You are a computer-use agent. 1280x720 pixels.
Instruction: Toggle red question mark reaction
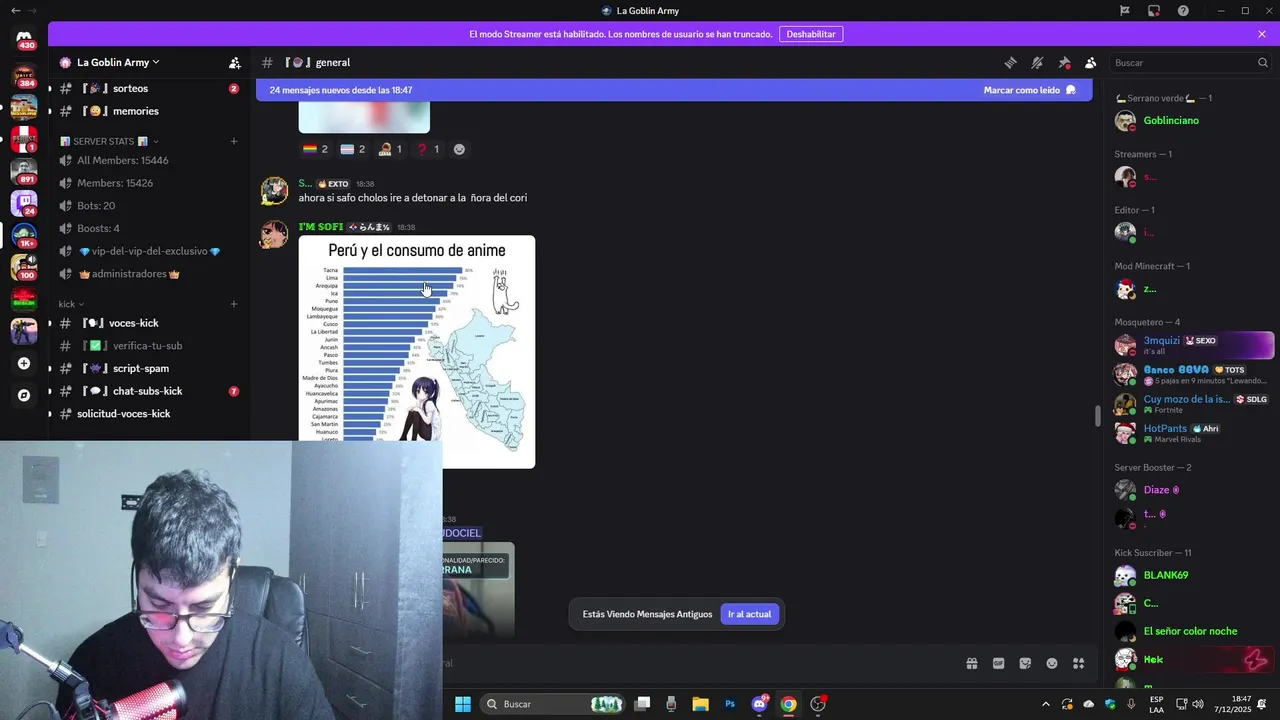coord(427,149)
